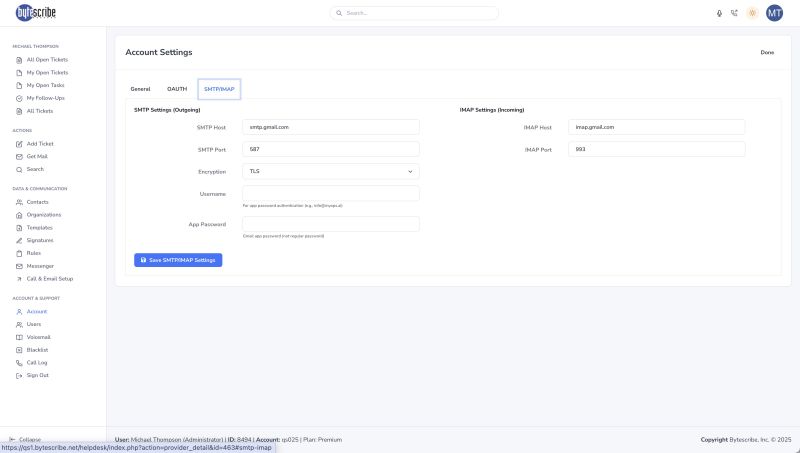Click the microphone icon in the header
Viewport: 800px width, 453px height.
pos(719,13)
